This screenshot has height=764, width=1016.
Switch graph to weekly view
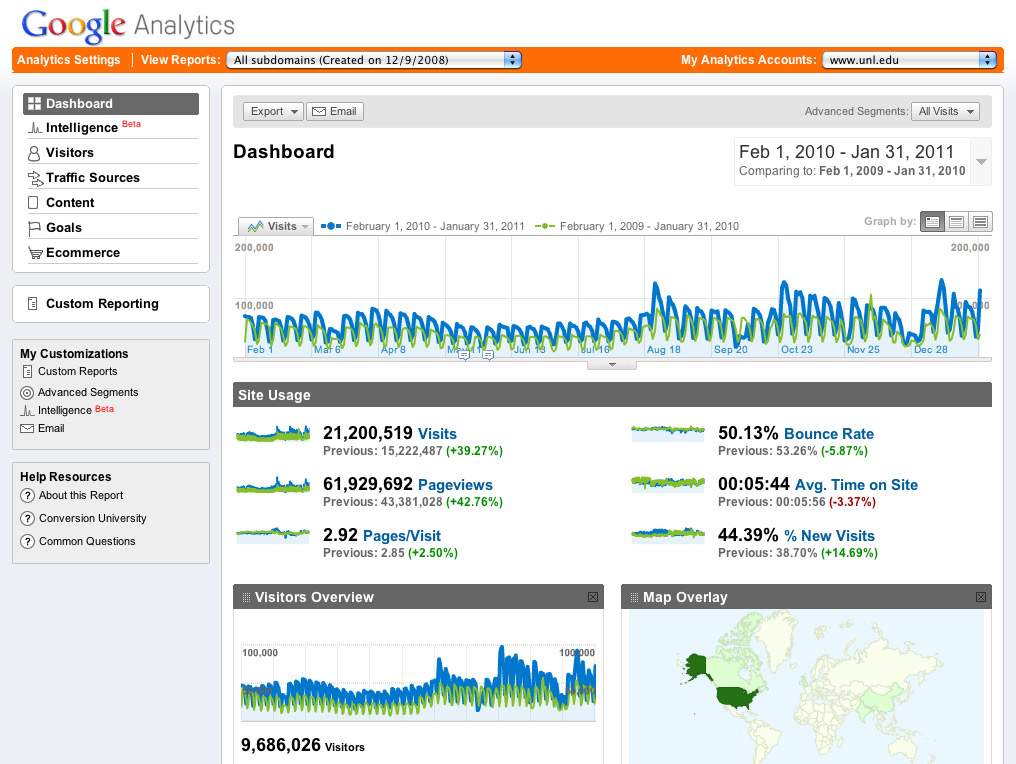coord(956,222)
